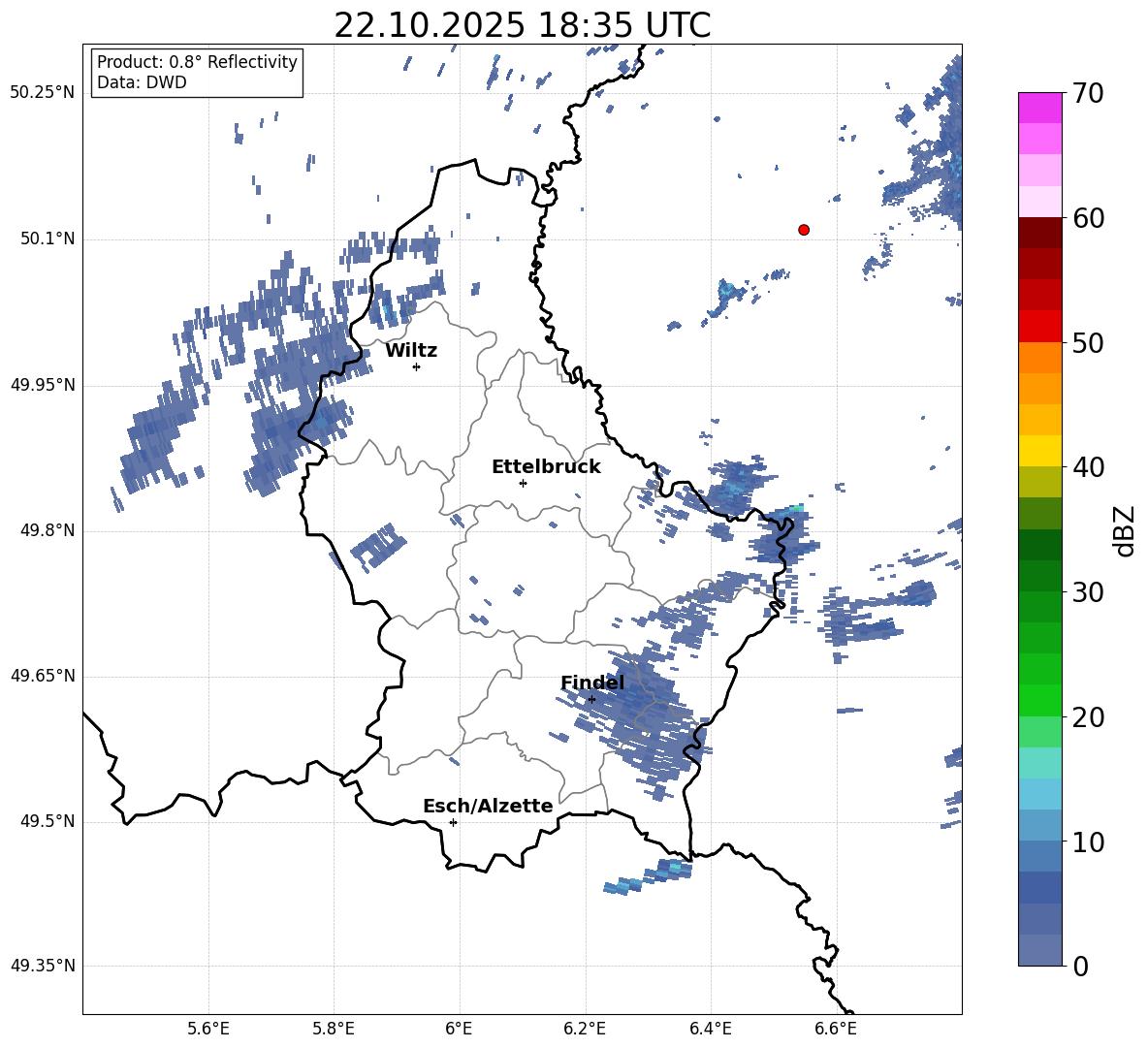This screenshot has width=1148, height=1048.
Task: Click the timestamp title 22.10.2025 18:35 UTC
Action: pos(522,25)
